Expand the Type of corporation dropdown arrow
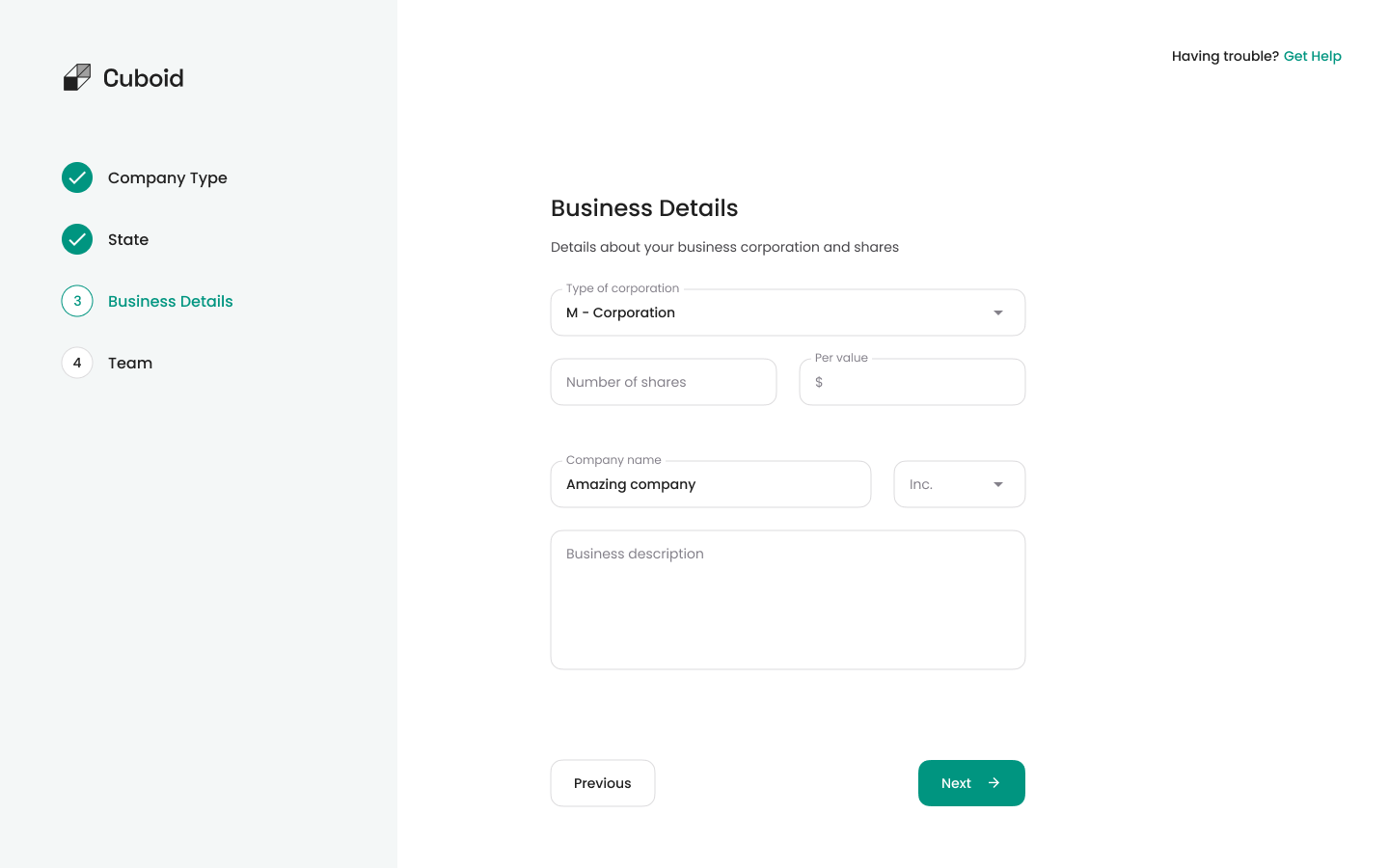This screenshot has width=1389, height=868. 998,312
